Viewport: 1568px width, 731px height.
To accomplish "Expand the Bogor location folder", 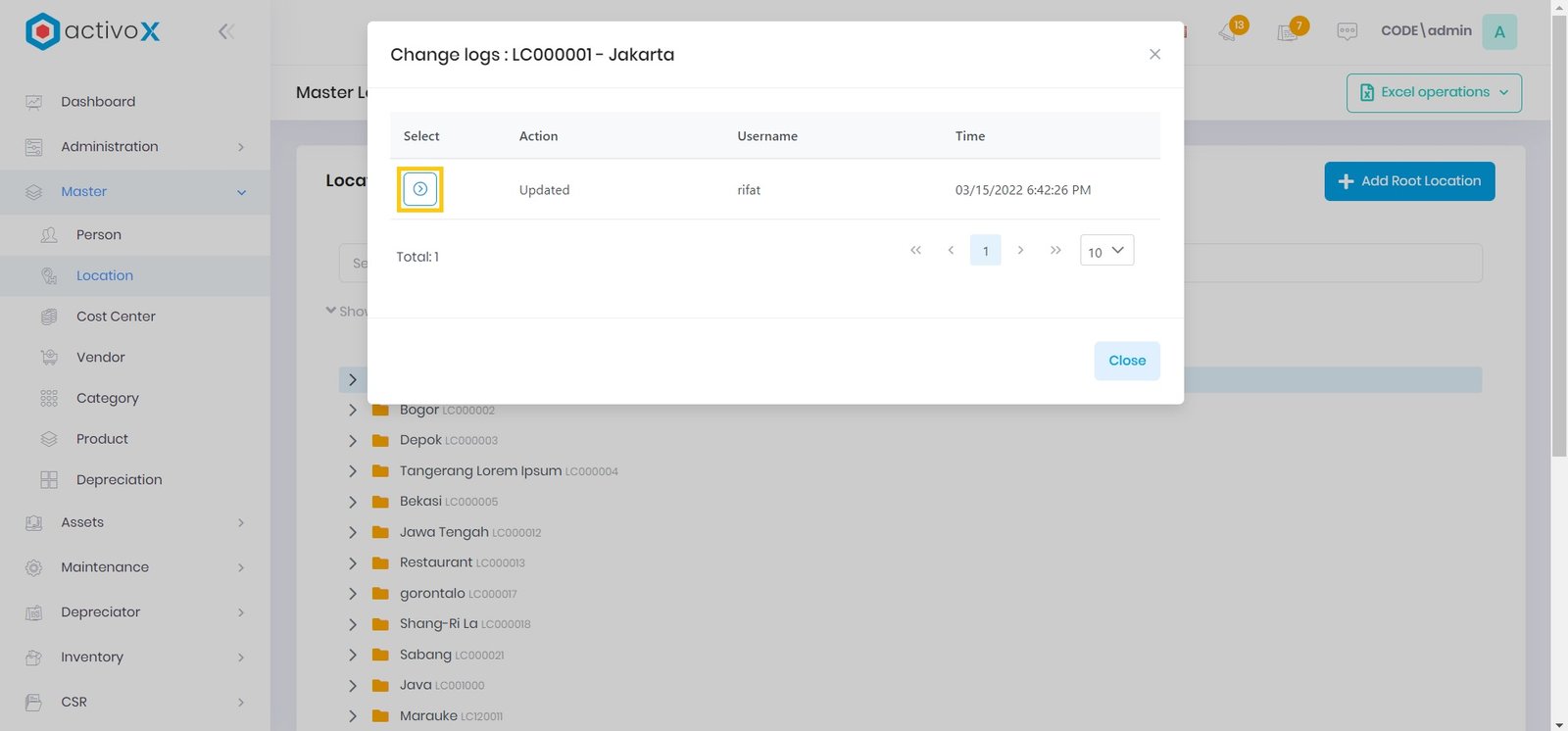I will point(353,411).
